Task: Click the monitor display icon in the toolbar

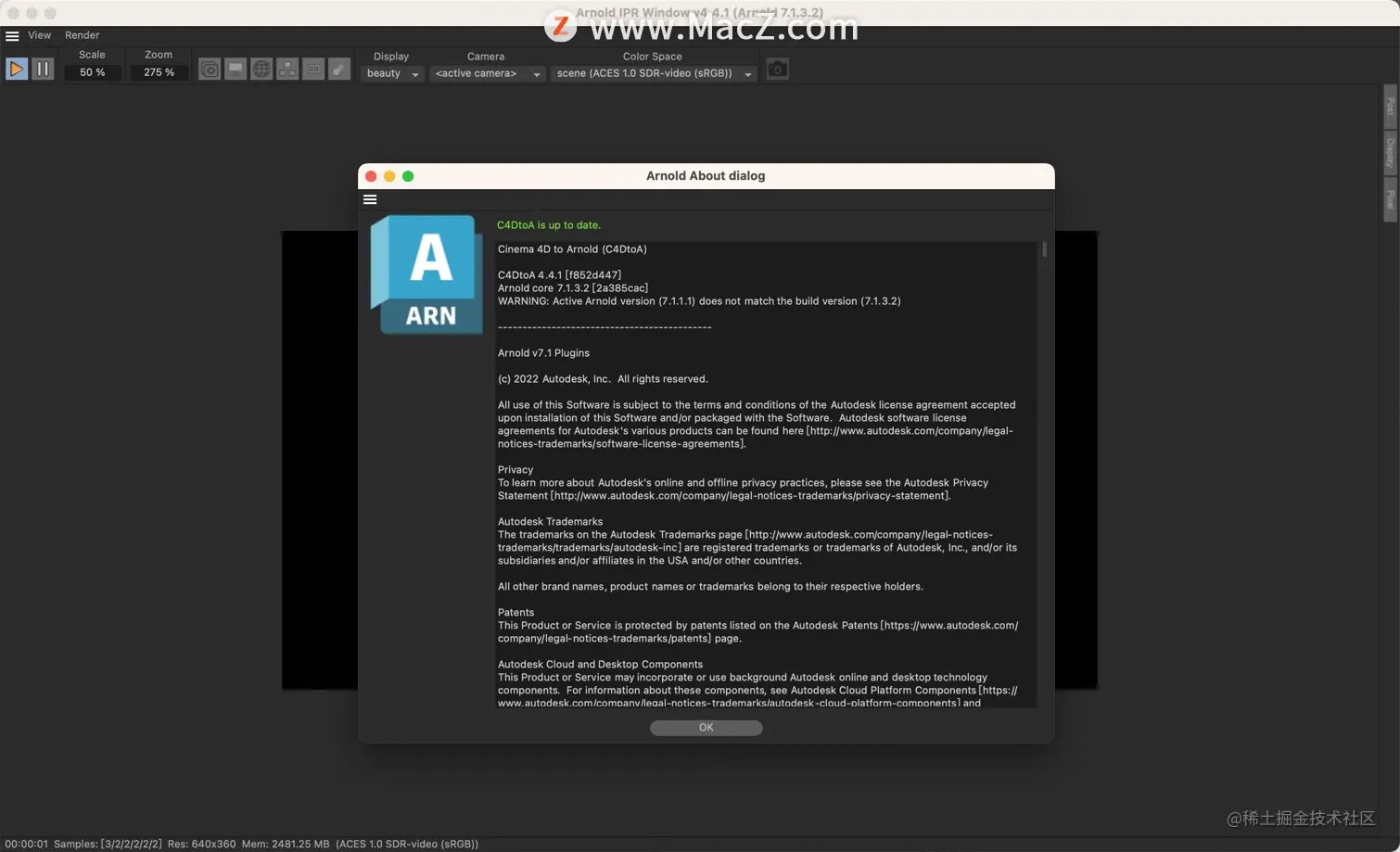Action: click(x=235, y=70)
